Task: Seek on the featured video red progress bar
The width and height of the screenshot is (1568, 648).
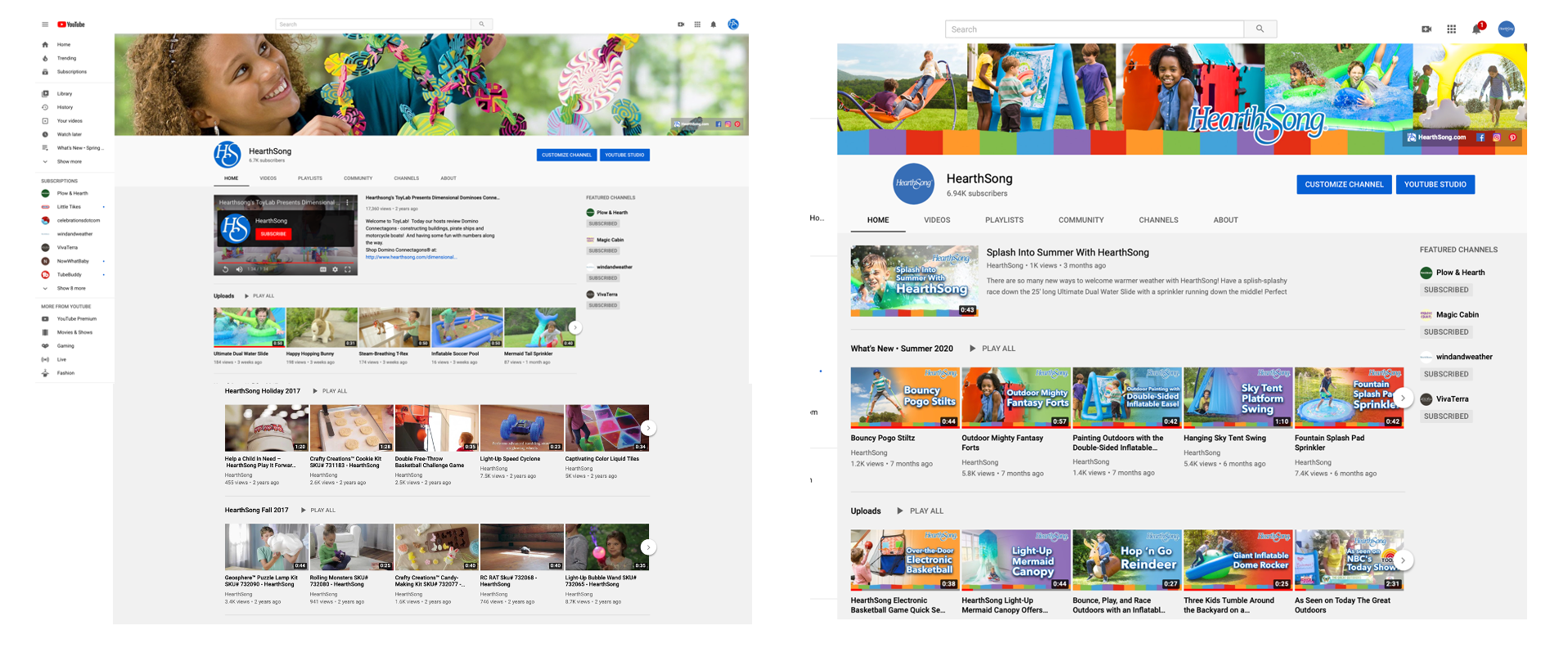Action: pyautogui.click(x=286, y=262)
